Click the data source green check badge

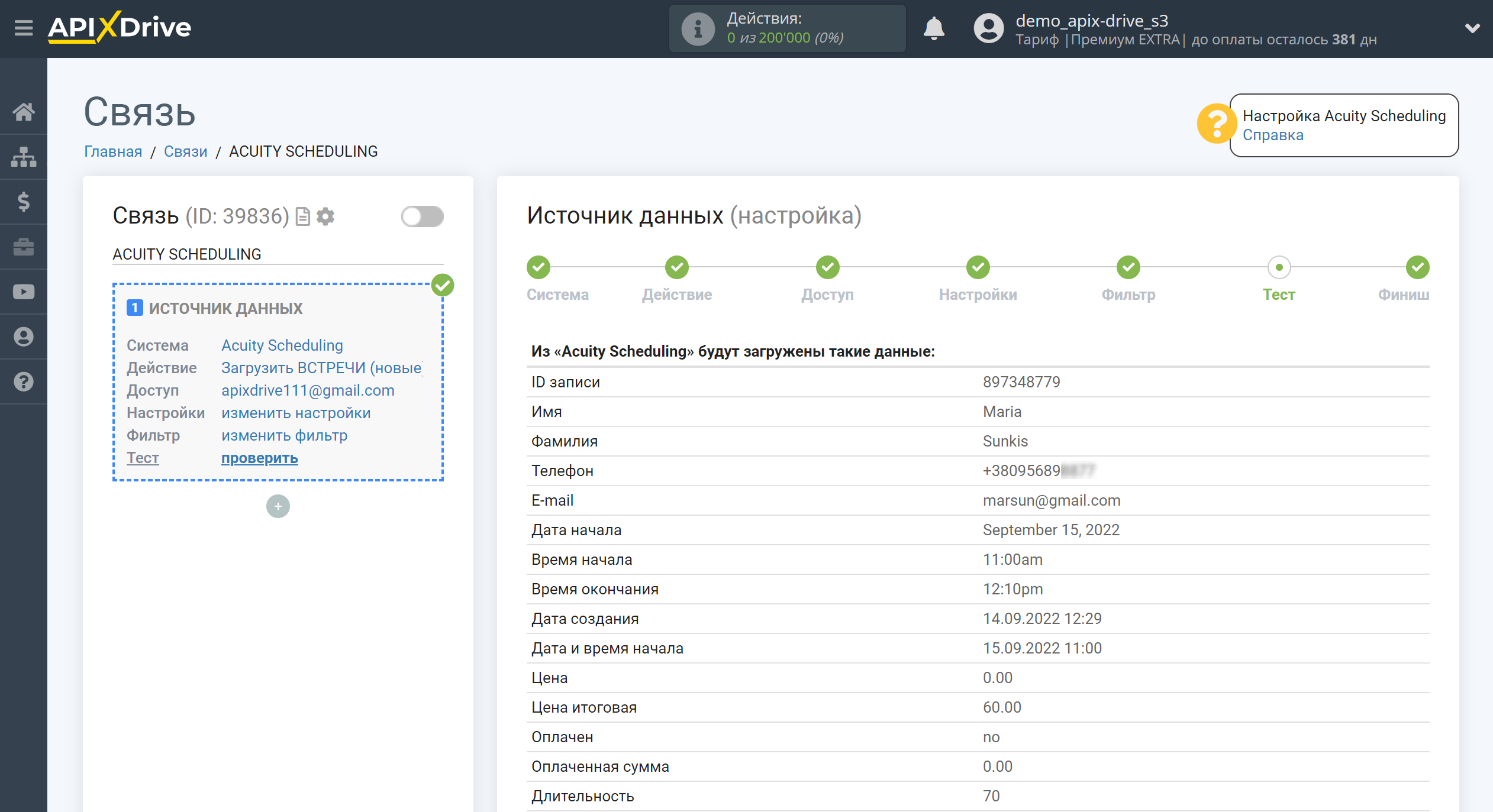(x=443, y=285)
